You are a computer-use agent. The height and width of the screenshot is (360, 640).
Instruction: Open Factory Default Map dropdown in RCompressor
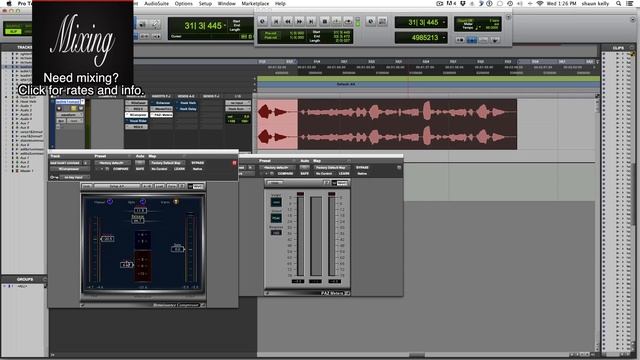pos(168,163)
